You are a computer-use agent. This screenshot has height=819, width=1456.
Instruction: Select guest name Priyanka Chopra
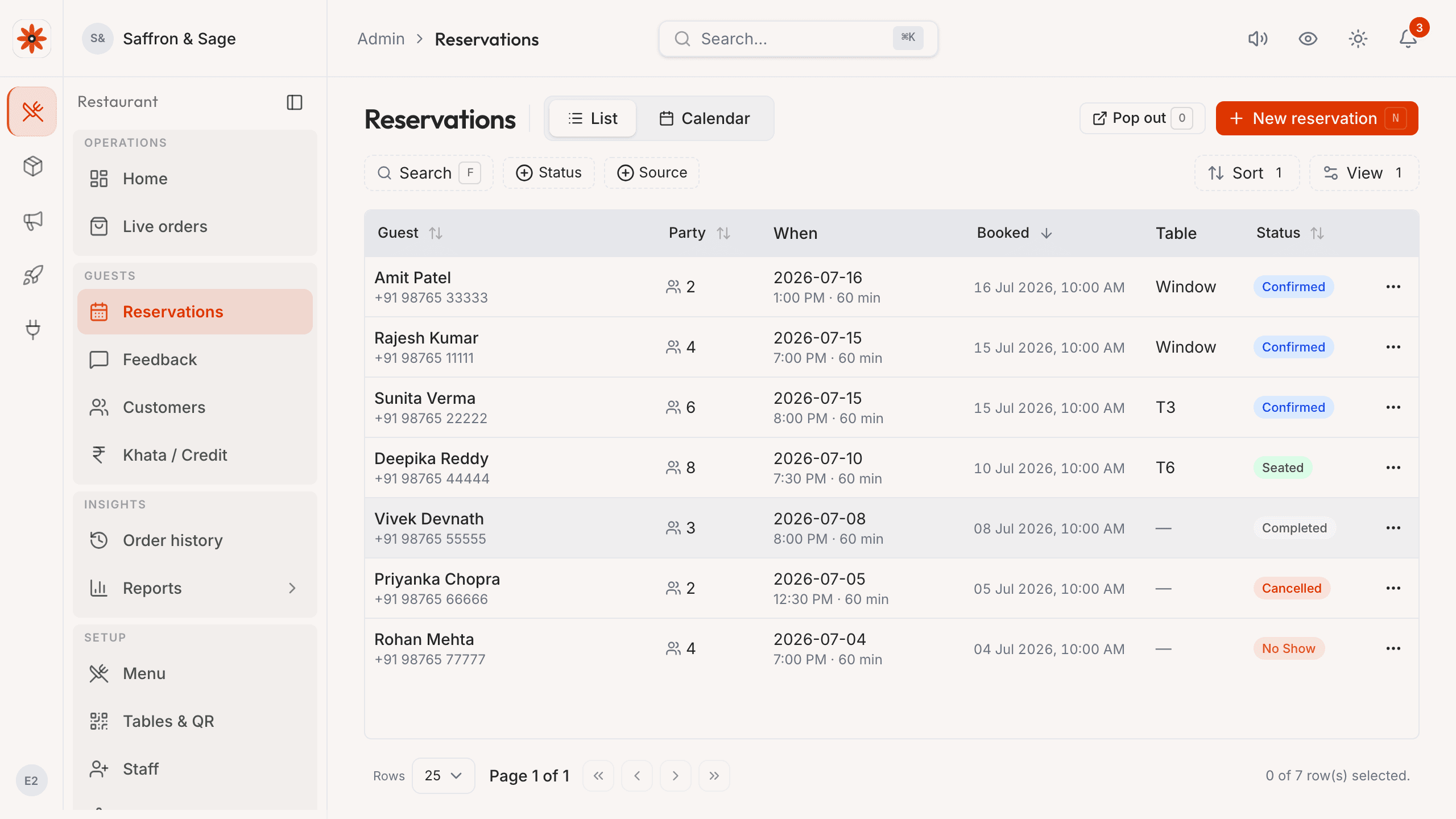click(x=437, y=579)
